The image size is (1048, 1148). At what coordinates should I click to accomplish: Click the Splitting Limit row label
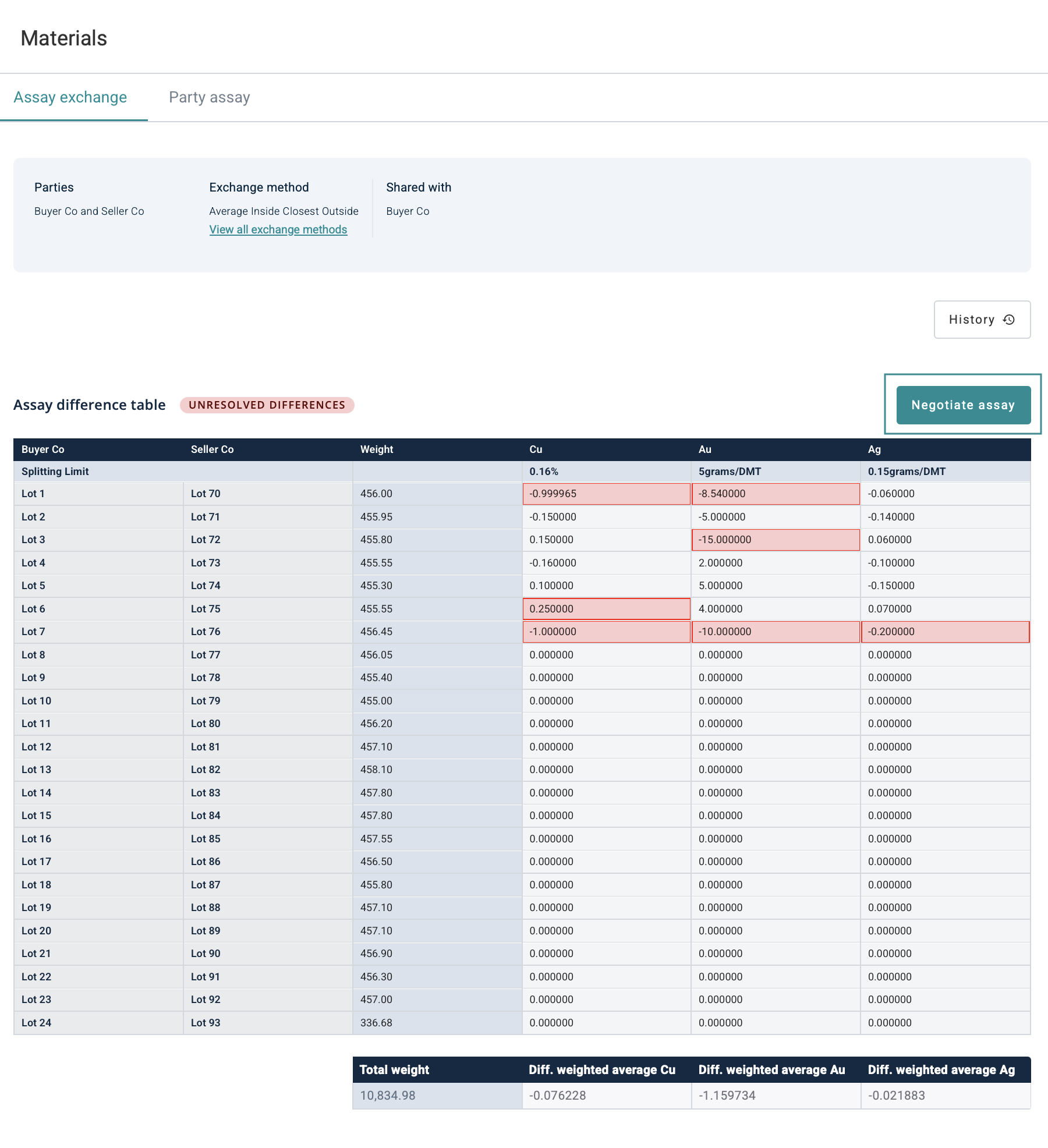(55, 472)
